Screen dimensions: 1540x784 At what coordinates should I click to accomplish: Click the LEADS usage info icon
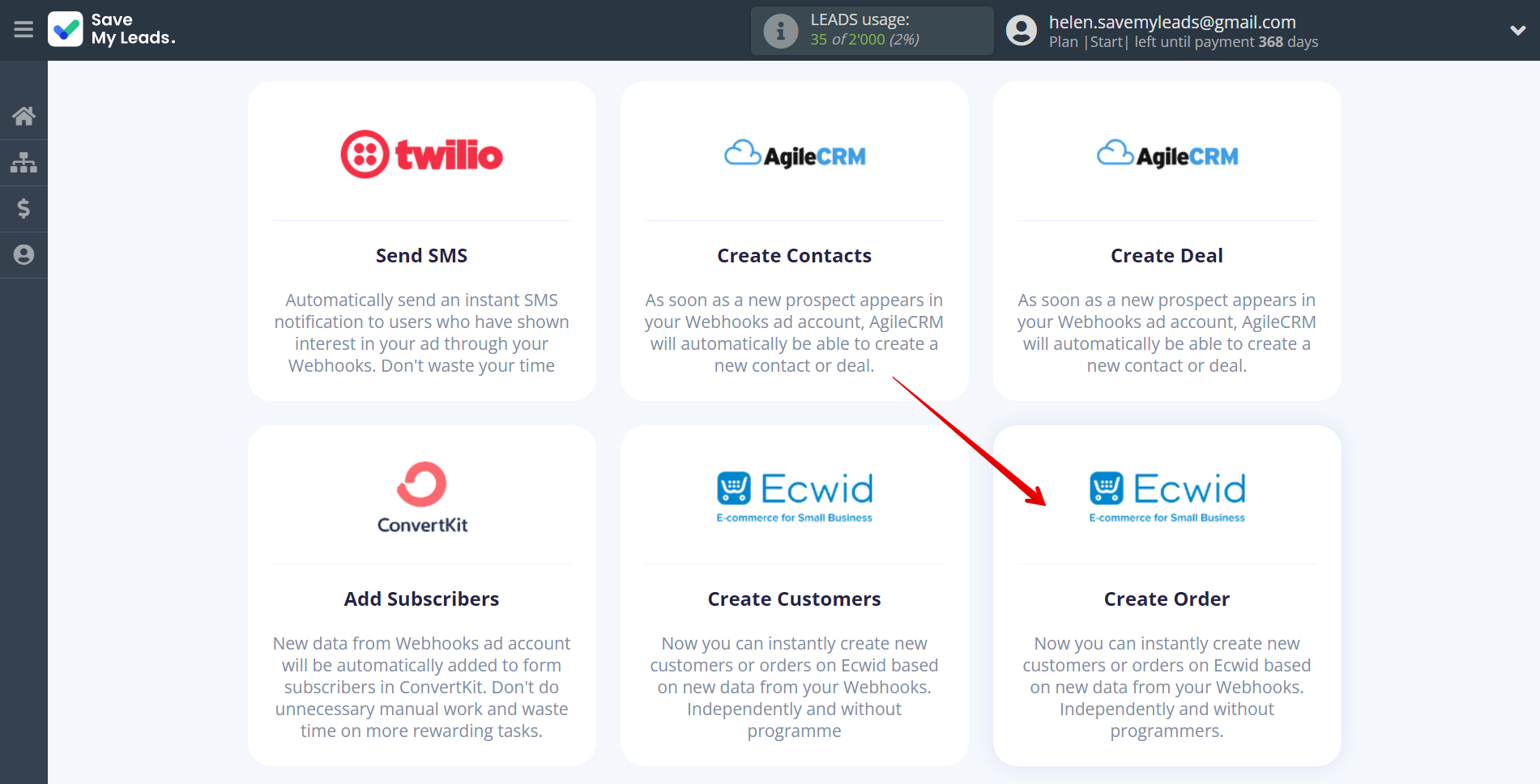point(781,31)
